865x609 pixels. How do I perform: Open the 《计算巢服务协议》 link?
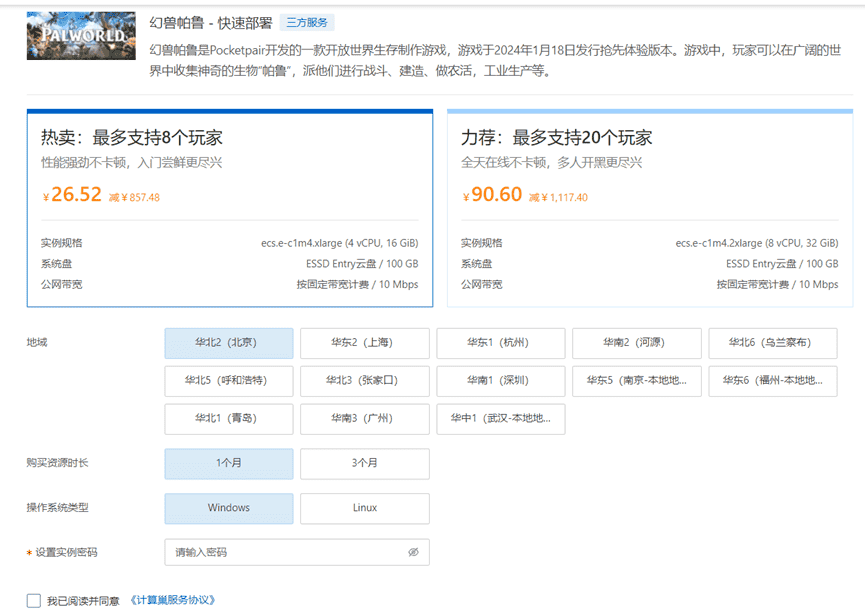click(172, 601)
